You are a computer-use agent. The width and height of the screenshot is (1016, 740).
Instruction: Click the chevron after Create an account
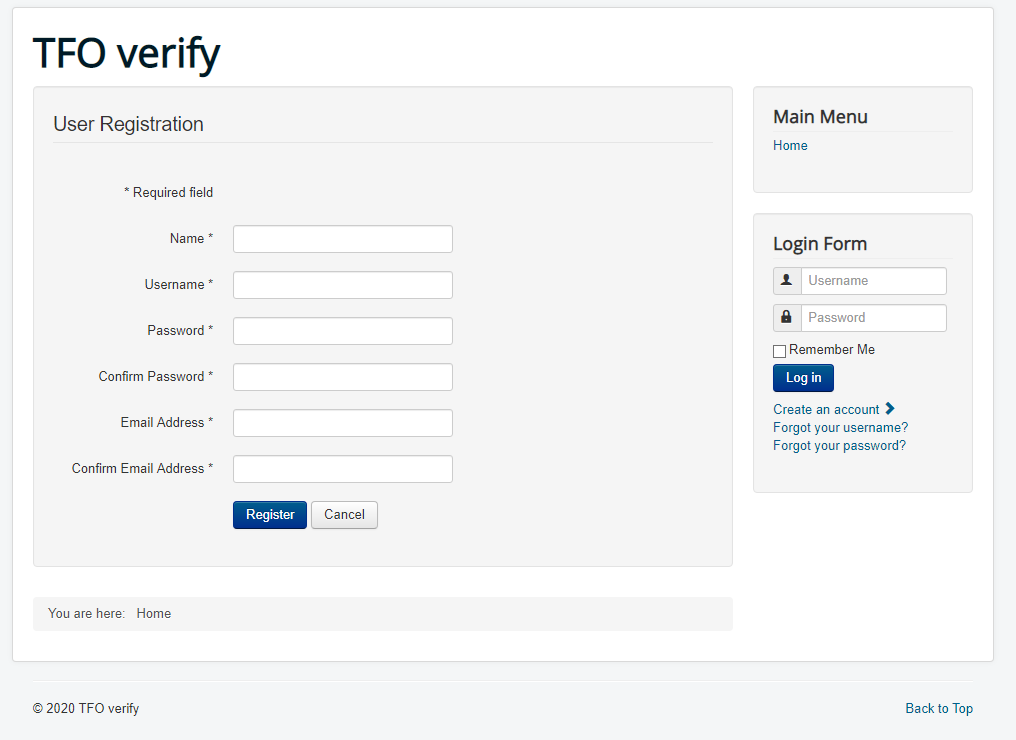890,409
